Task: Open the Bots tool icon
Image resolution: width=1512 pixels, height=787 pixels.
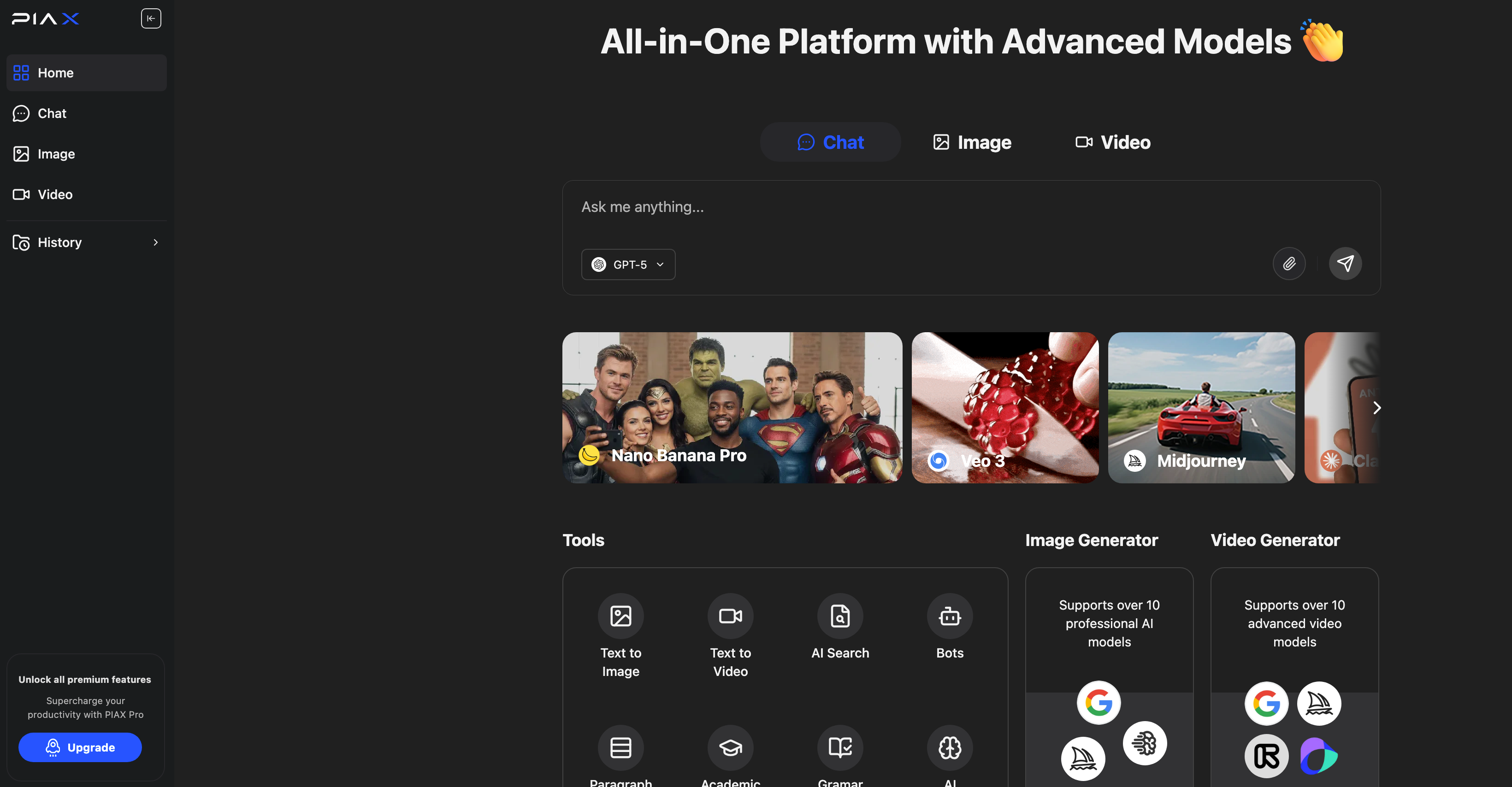Action: coord(949,616)
